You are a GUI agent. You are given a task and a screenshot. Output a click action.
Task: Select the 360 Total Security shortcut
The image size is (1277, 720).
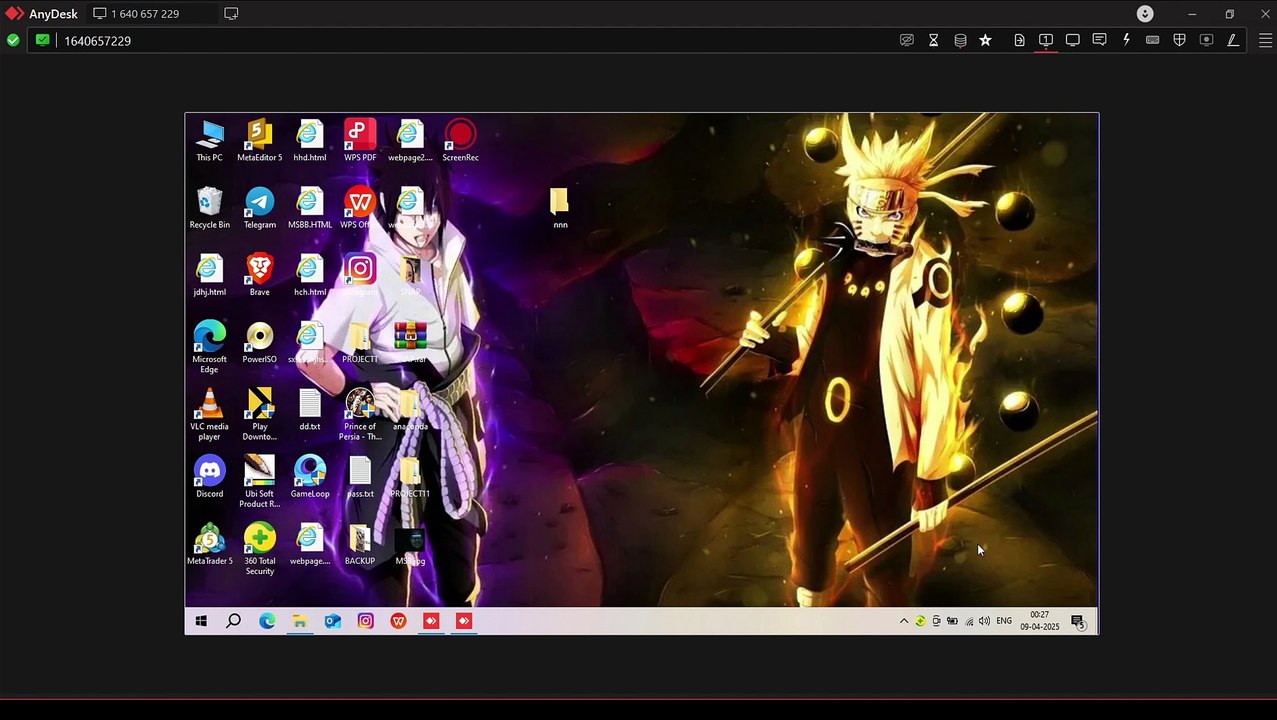[x=260, y=548]
